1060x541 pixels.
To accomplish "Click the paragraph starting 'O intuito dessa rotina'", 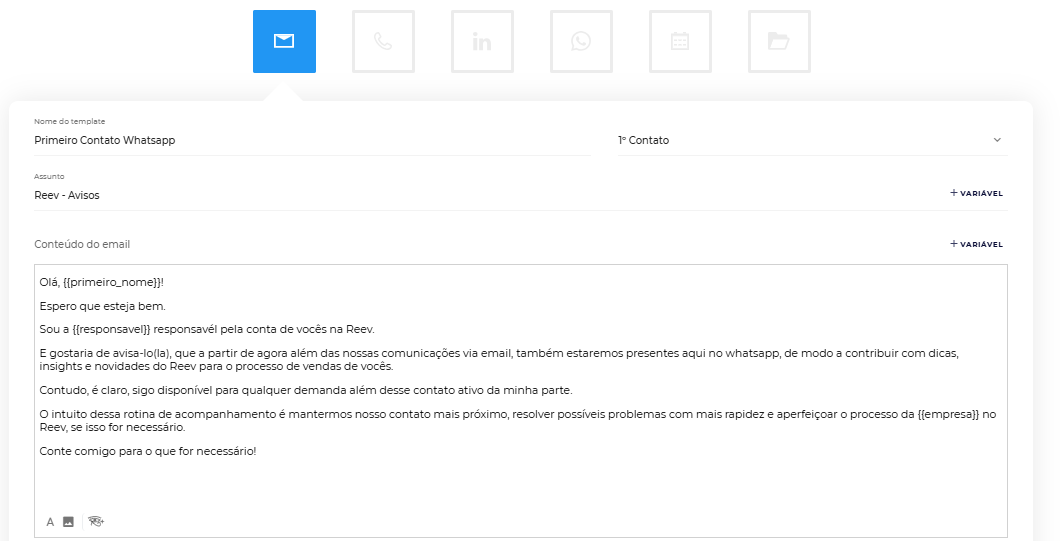I will click(518, 421).
